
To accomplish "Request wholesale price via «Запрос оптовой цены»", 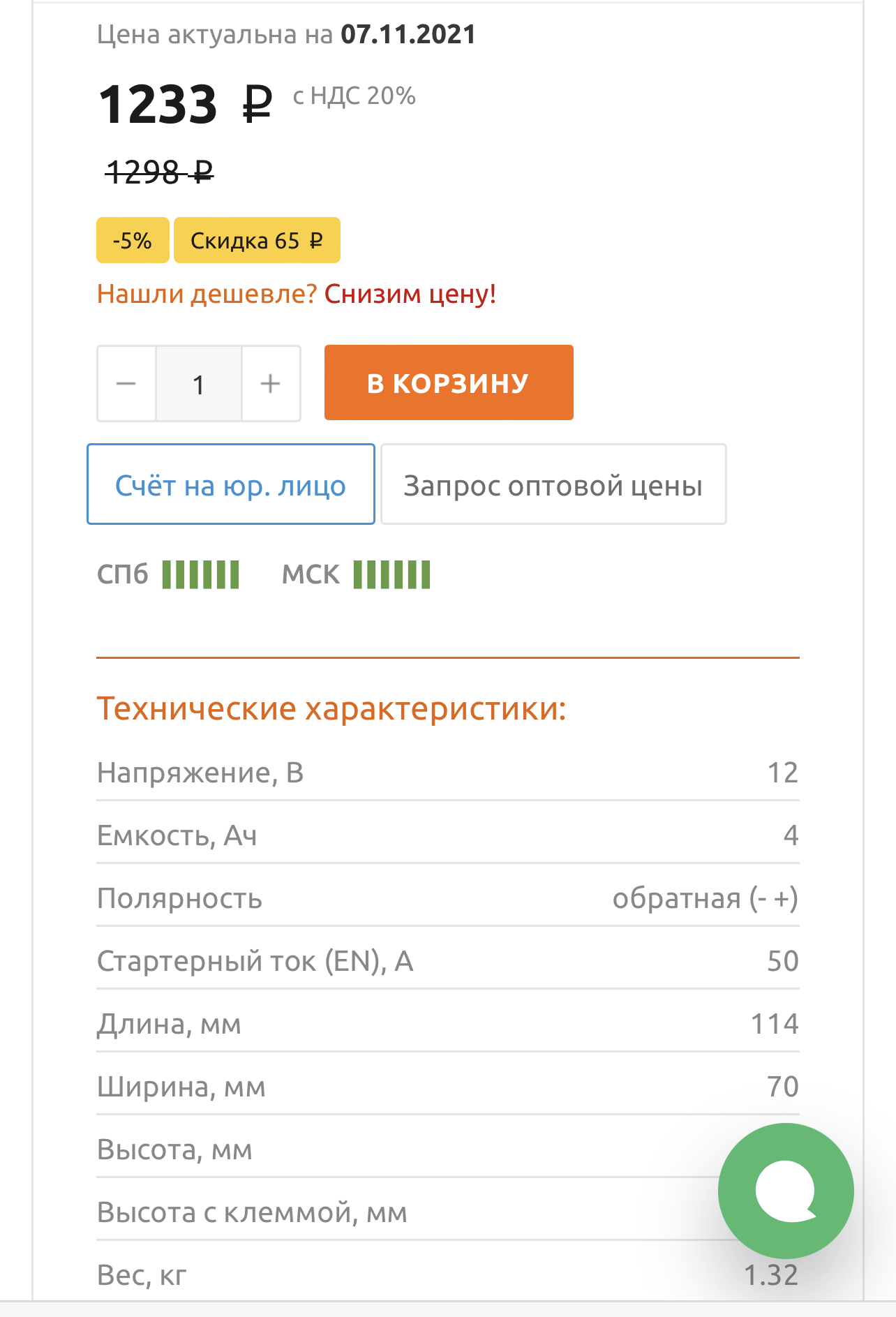I will click(x=553, y=484).
